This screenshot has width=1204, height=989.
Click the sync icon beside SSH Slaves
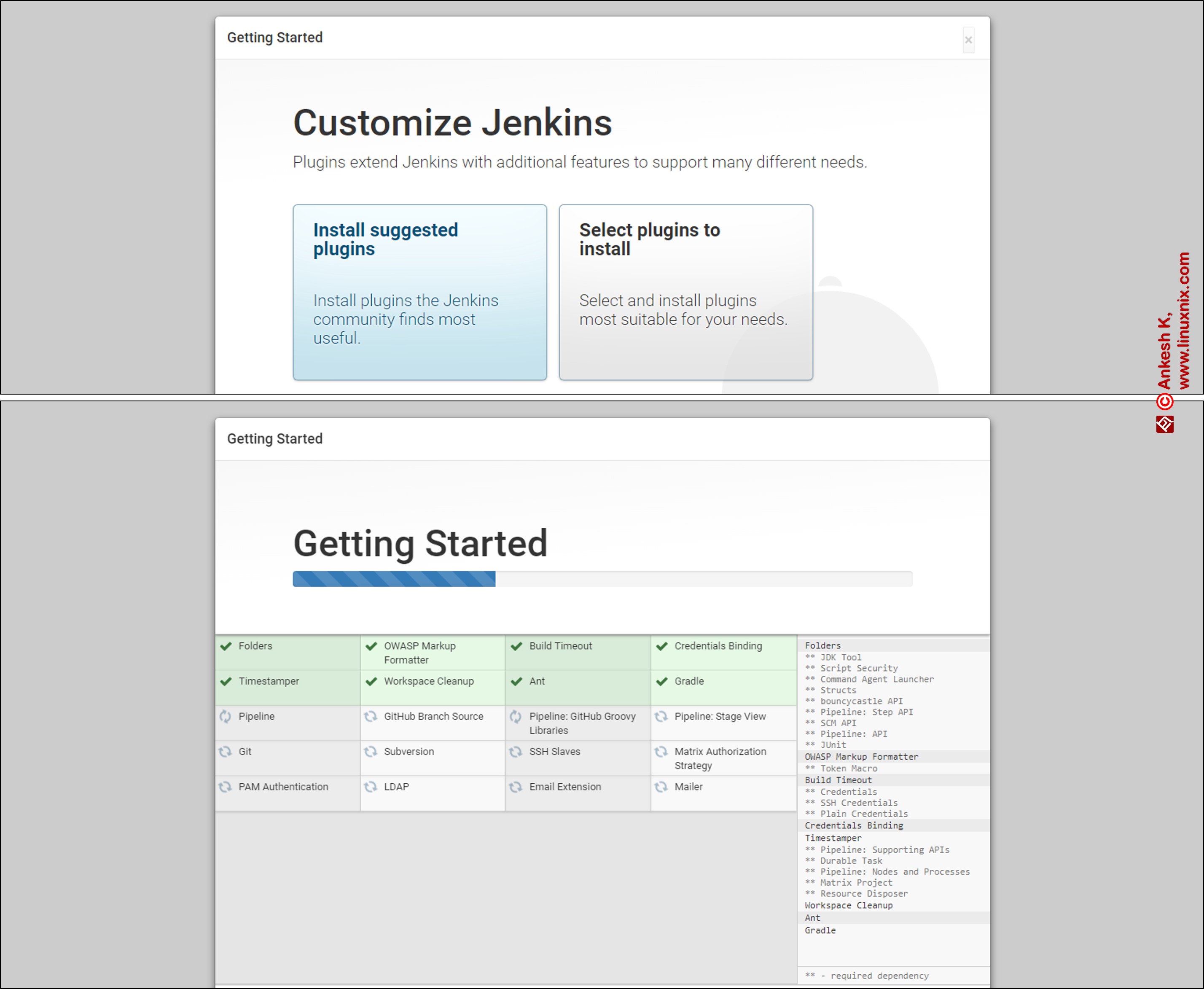516,751
